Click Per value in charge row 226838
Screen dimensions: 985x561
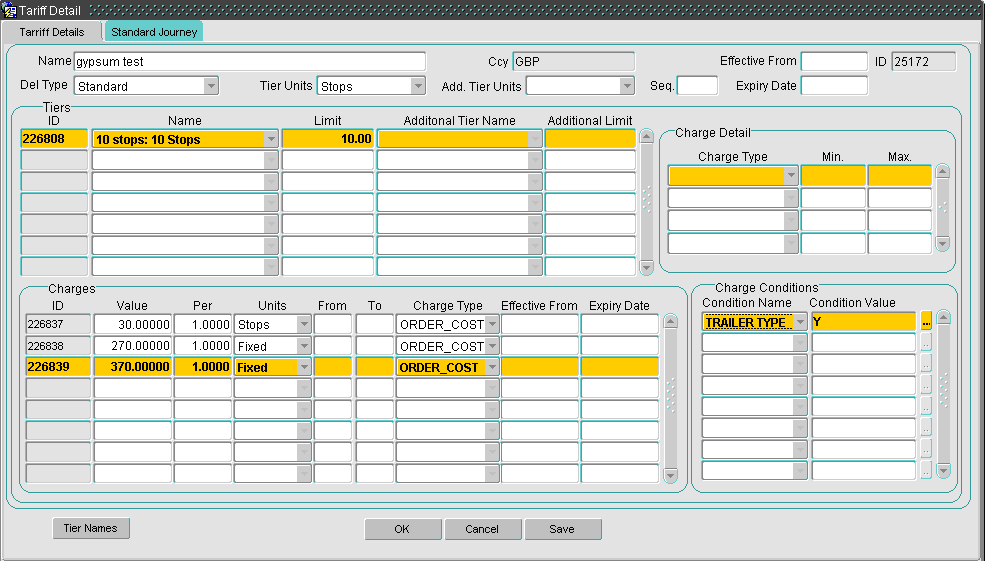202,346
